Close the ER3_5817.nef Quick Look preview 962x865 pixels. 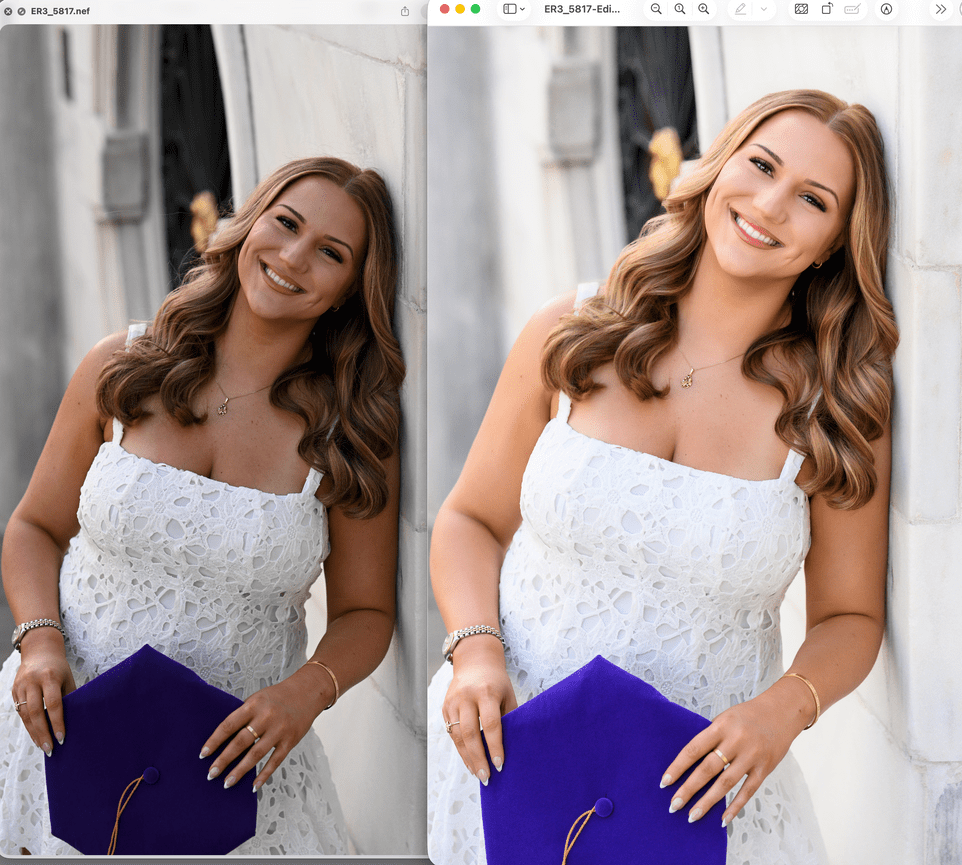[8, 11]
